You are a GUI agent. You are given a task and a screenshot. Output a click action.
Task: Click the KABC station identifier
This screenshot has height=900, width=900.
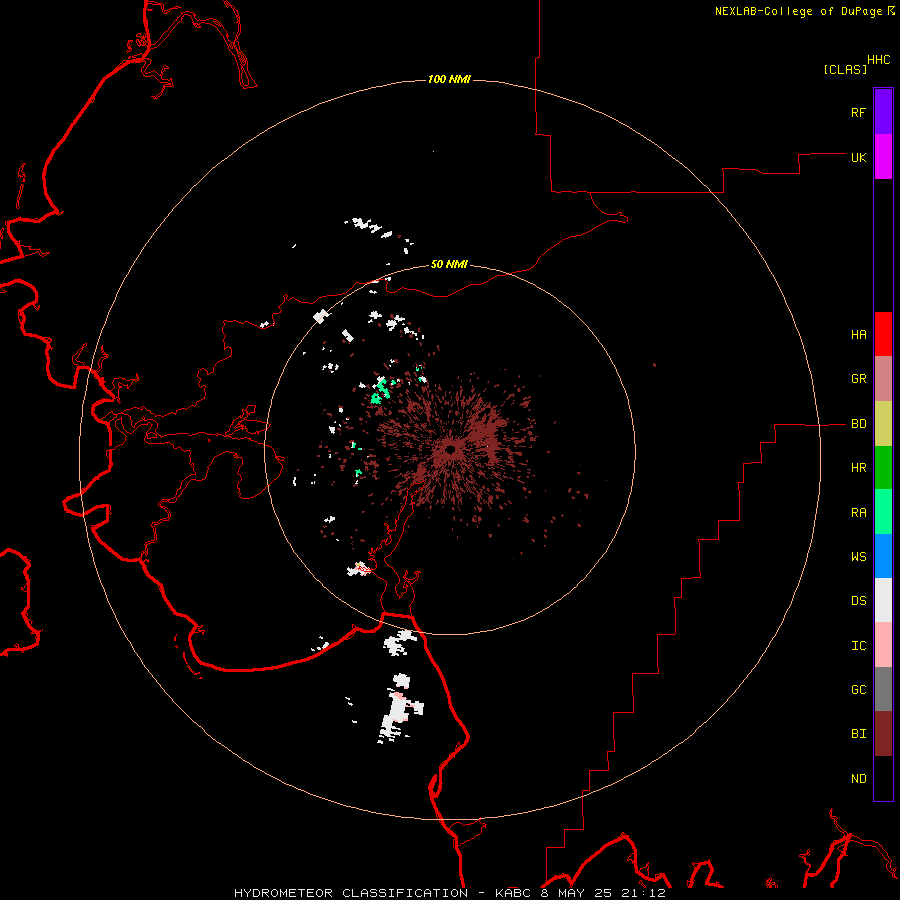point(513,893)
